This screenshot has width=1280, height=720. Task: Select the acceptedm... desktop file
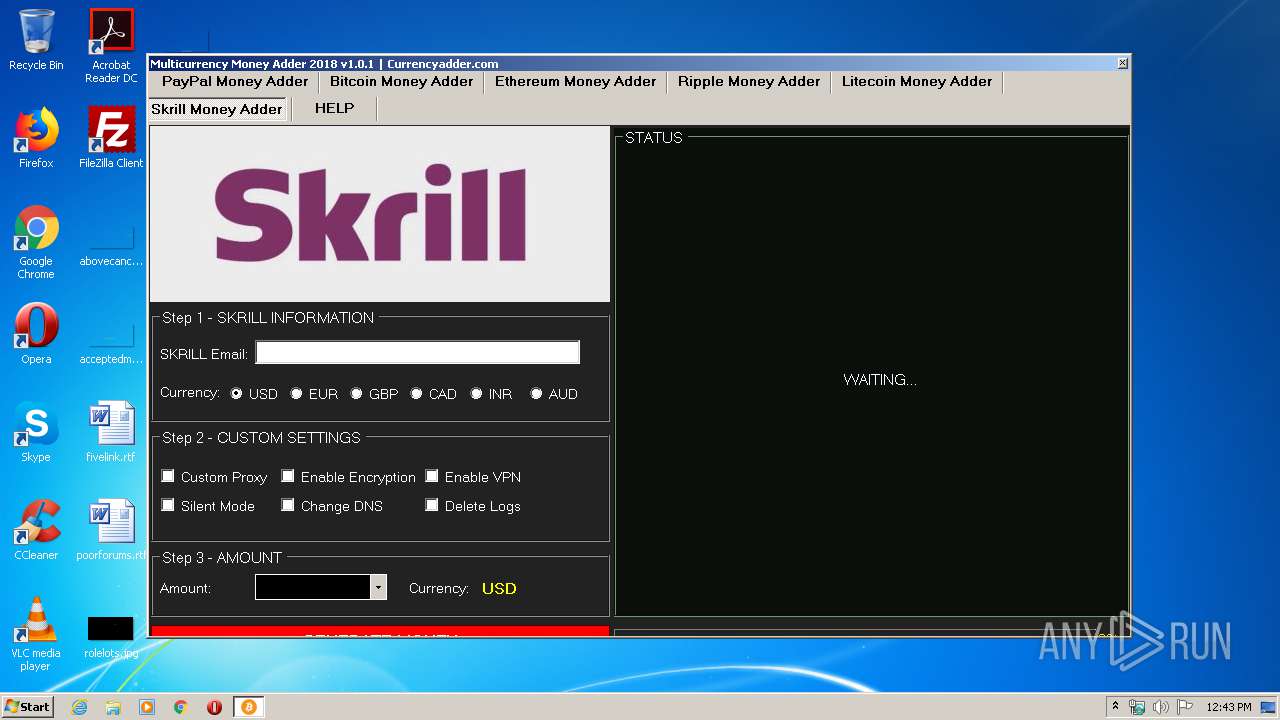pyautogui.click(x=111, y=340)
